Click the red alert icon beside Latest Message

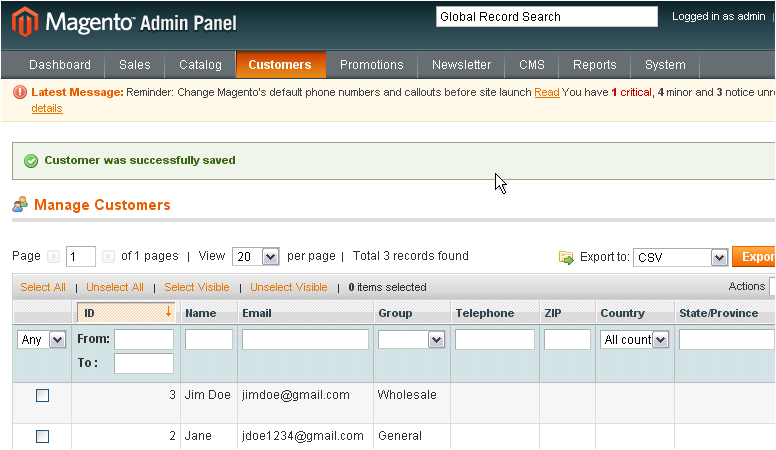click(20, 92)
